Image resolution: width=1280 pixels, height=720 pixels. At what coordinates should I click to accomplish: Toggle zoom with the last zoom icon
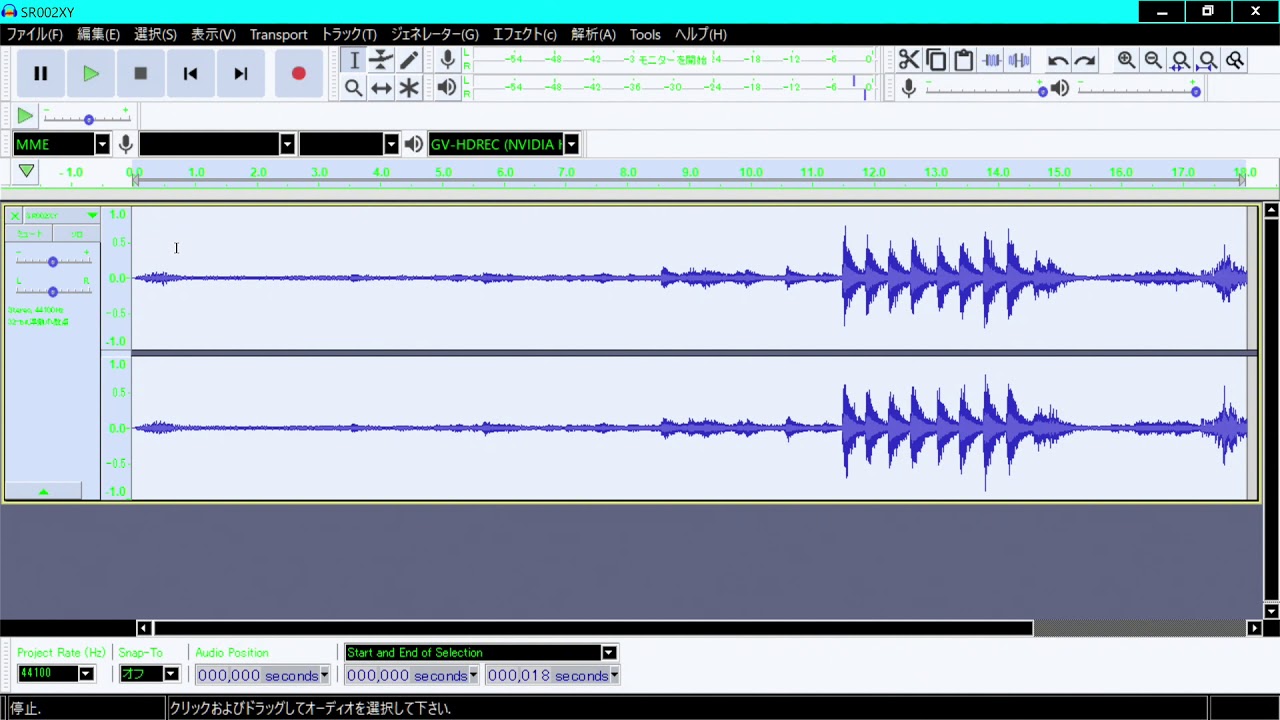1235,61
